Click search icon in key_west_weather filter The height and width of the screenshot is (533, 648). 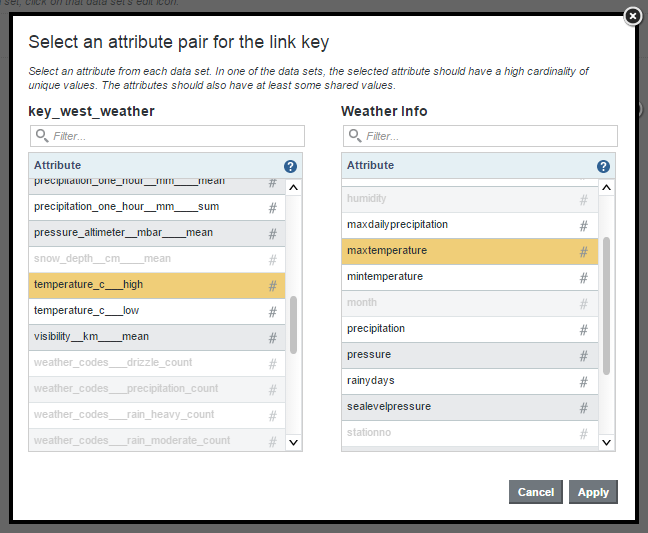point(42,135)
